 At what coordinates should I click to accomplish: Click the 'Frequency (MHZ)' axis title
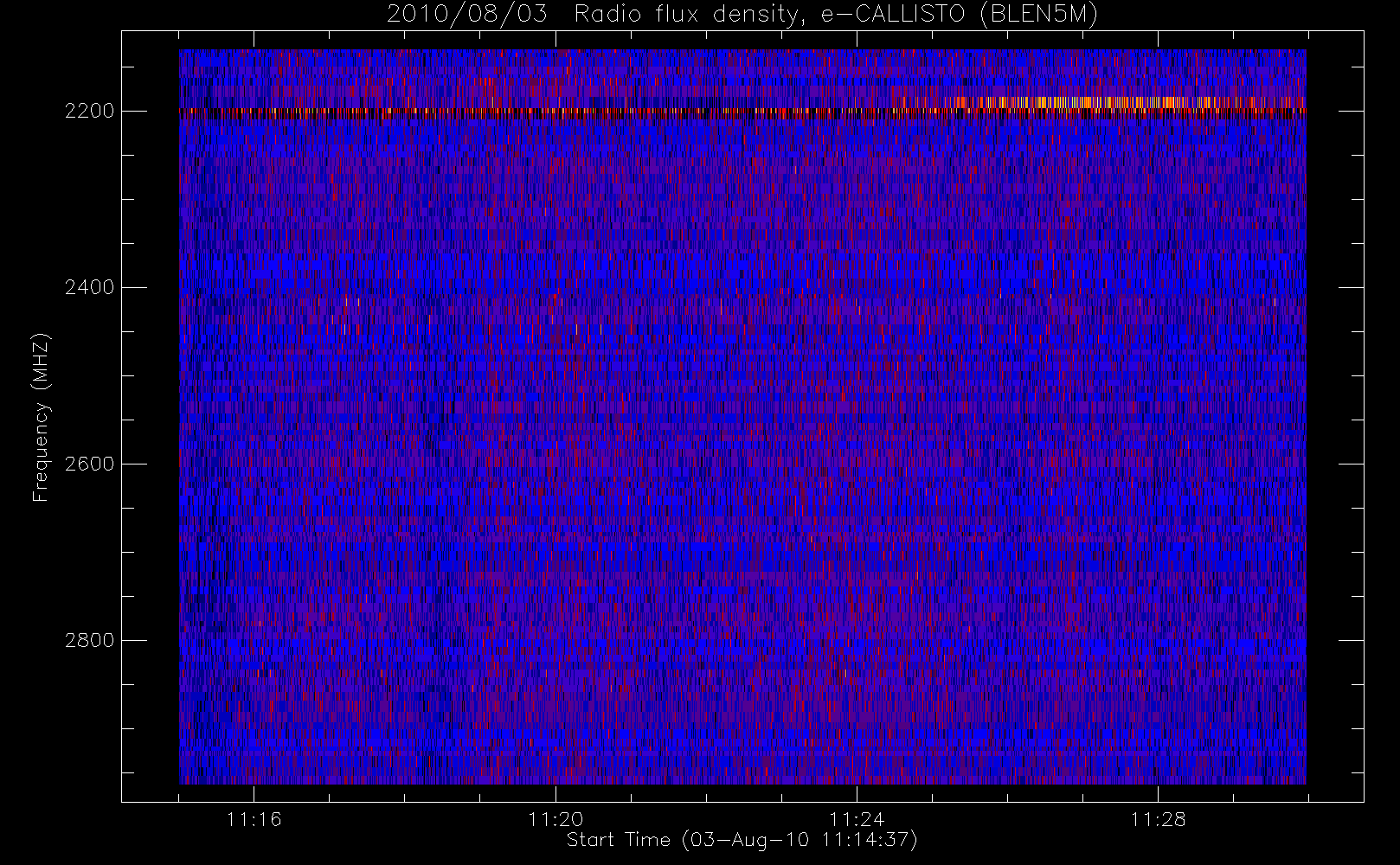pos(41,417)
